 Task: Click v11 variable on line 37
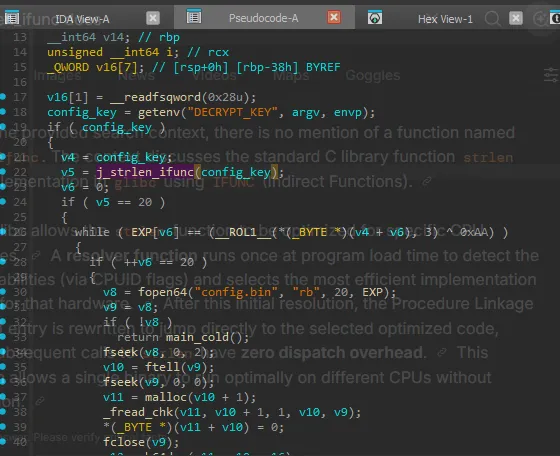114,397
